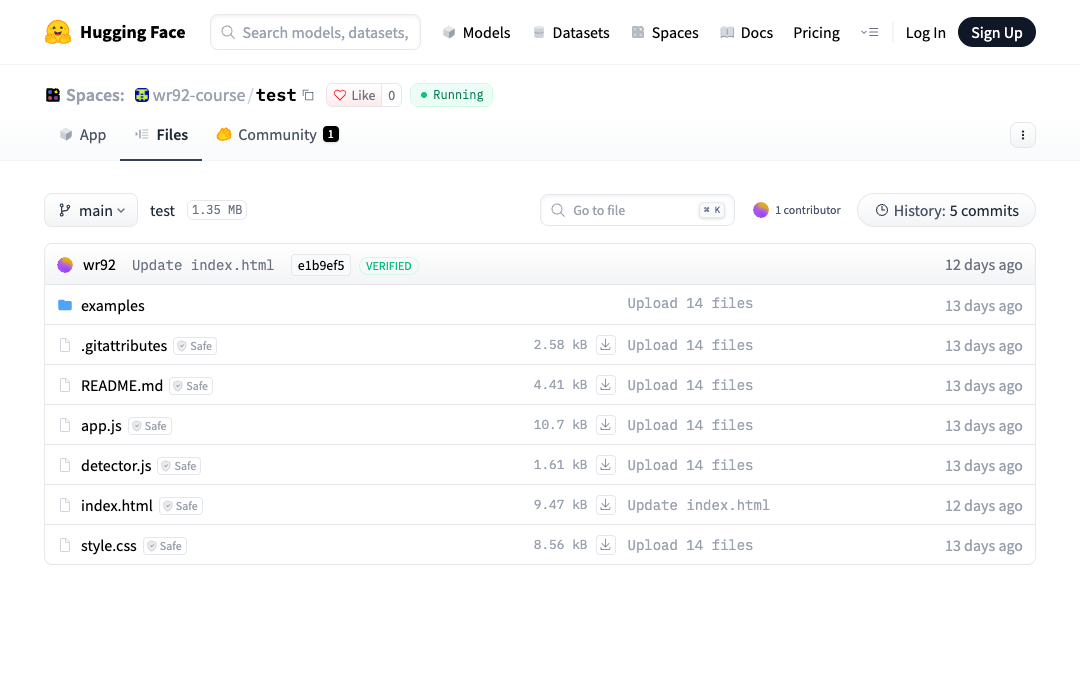Select the Files tab

click(x=161, y=135)
